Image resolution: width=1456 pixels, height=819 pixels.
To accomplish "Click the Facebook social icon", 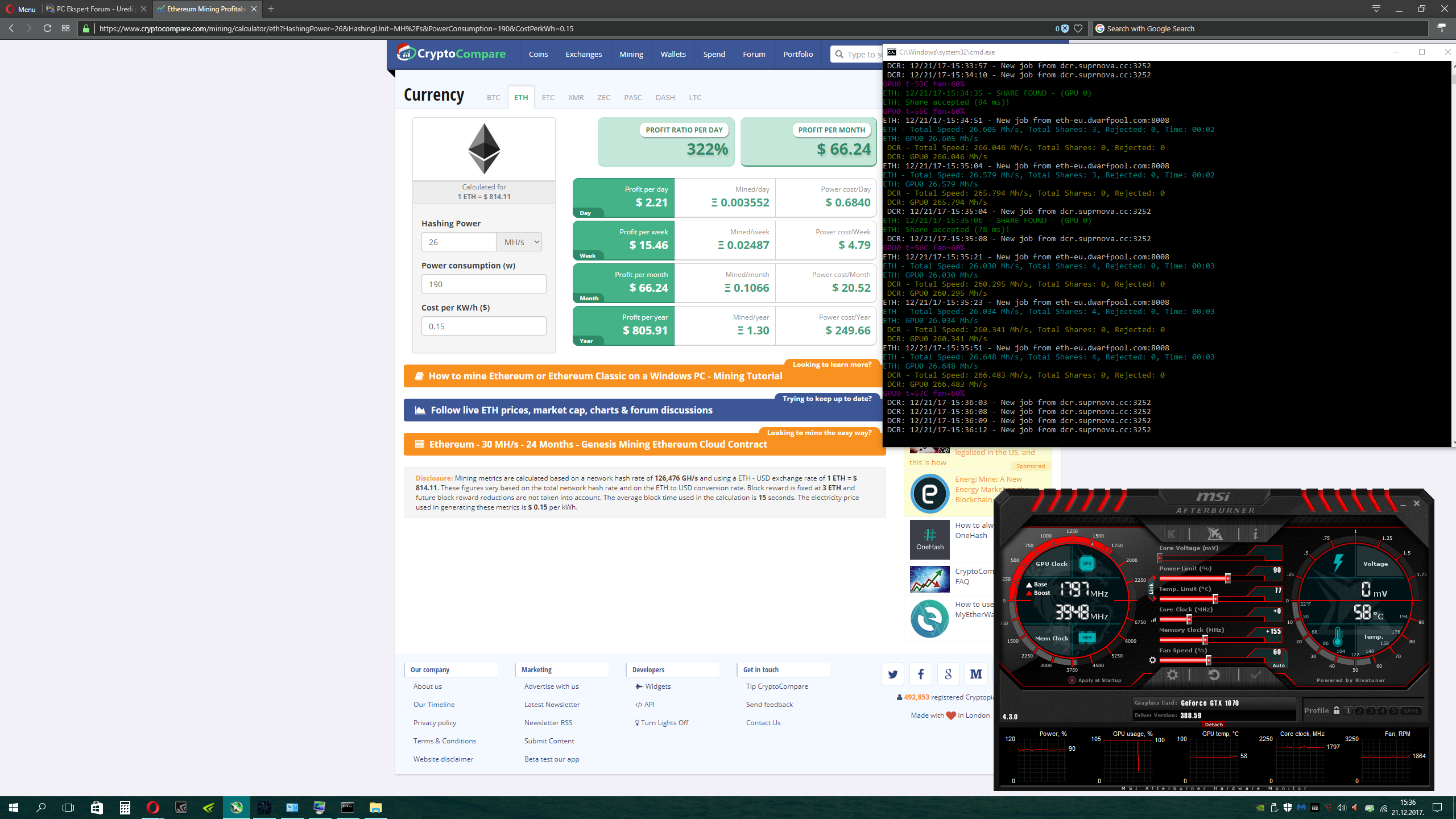I will coord(920,675).
